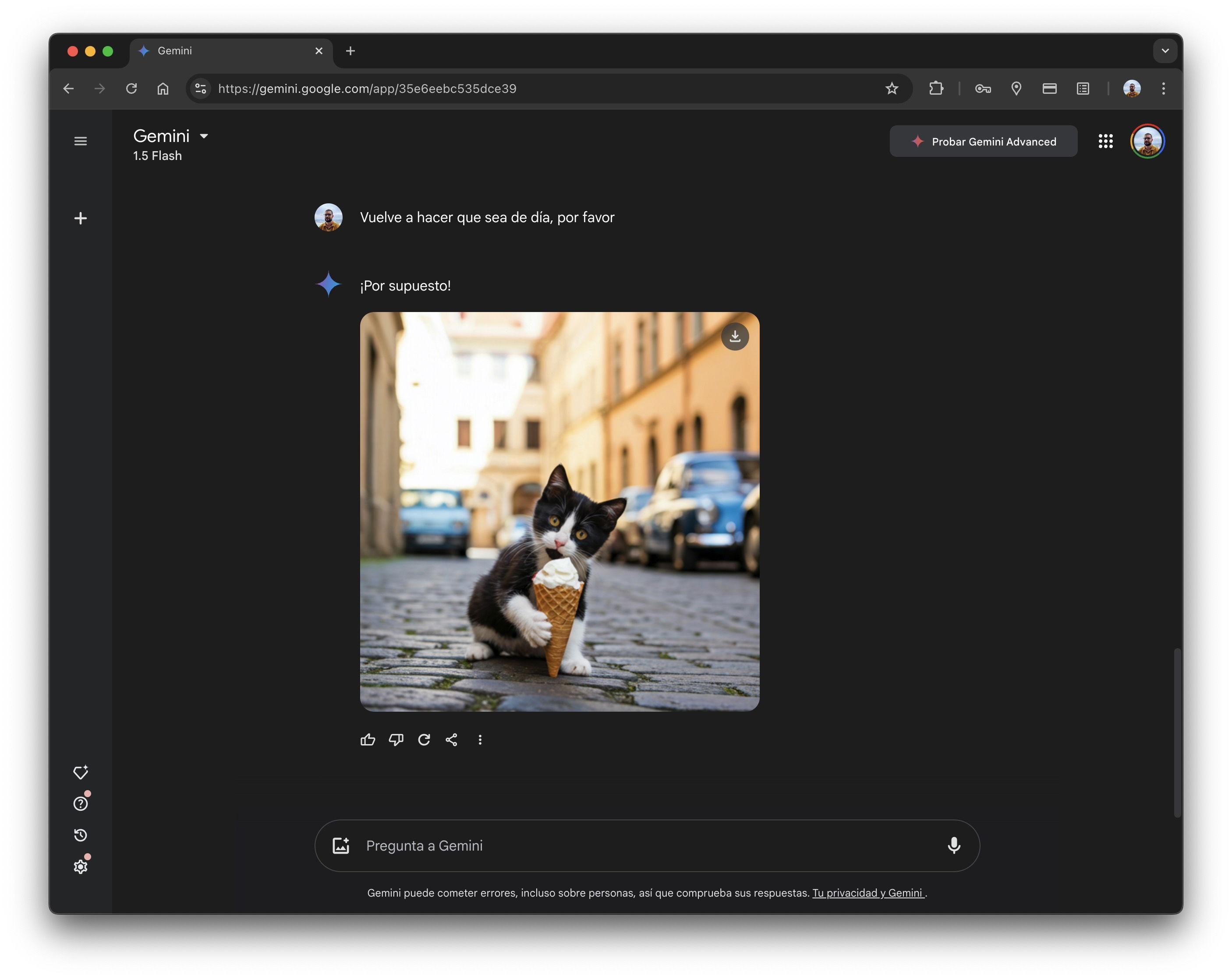This screenshot has height=979, width=1232.
Task: Go to the browser home page
Action: (163, 89)
